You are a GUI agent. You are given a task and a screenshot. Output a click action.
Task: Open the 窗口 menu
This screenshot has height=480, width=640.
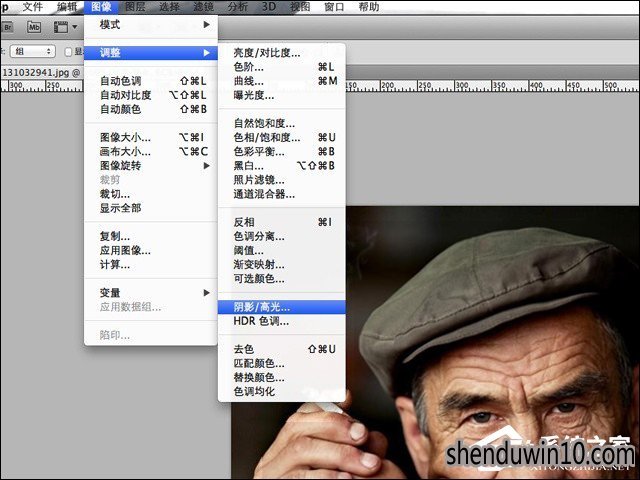[334, 7]
